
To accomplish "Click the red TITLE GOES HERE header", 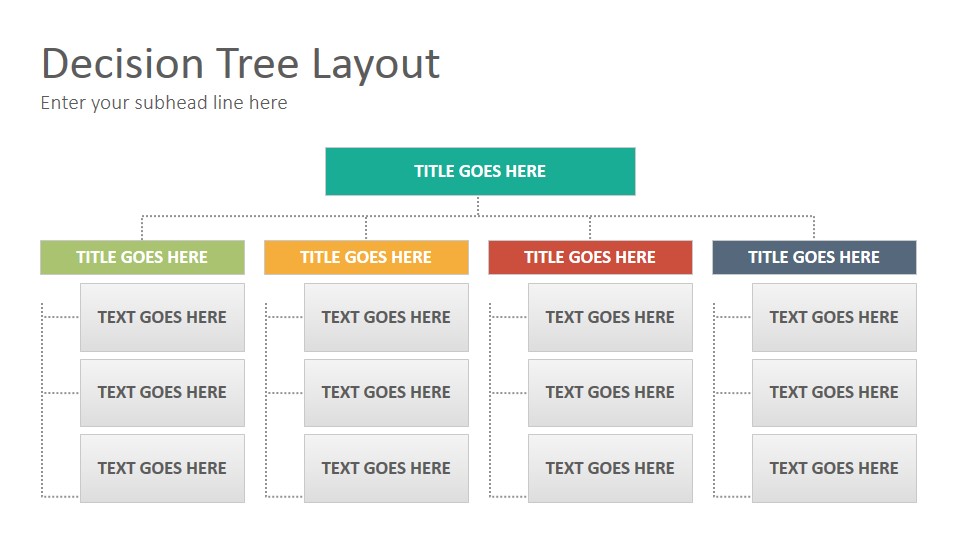I will [x=590, y=257].
